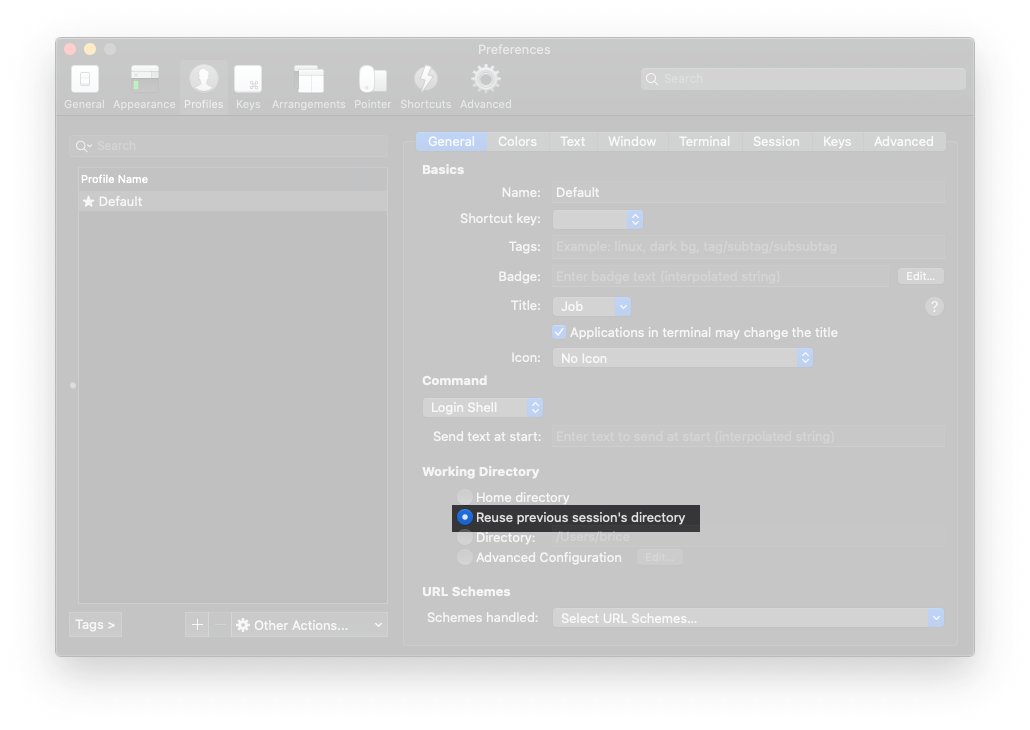Screen dimensions: 1030x730
Task: Click the Preferences search field at top
Action: [x=803, y=79]
